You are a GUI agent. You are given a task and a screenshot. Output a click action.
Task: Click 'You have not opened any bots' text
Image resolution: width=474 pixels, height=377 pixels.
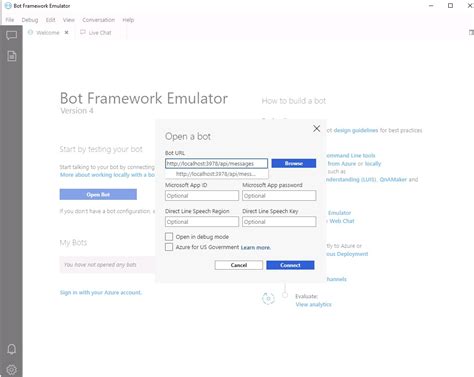pos(100,265)
